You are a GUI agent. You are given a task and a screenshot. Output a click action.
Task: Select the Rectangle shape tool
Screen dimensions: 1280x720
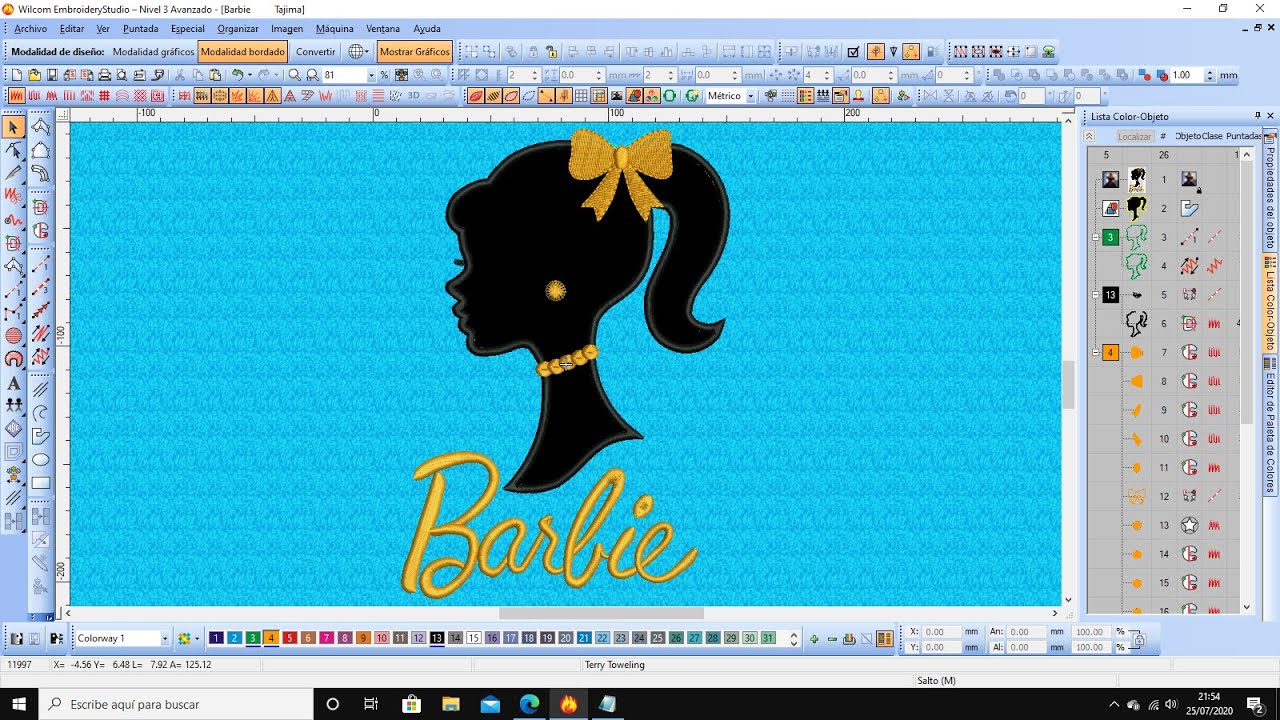pyautogui.click(x=41, y=483)
